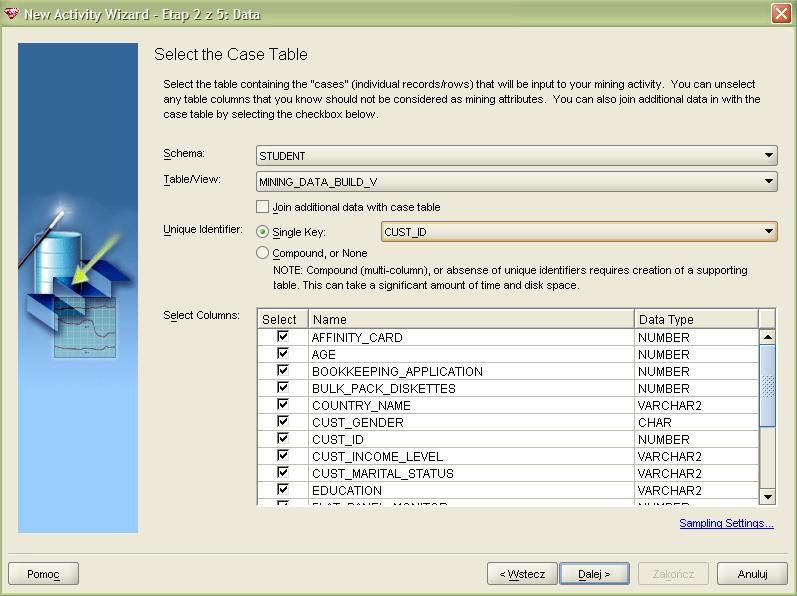This screenshot has width=797, height=596.
Task: Click the column list scrollbar thumb
Action: pyautogui.click(x=768, y=386)
